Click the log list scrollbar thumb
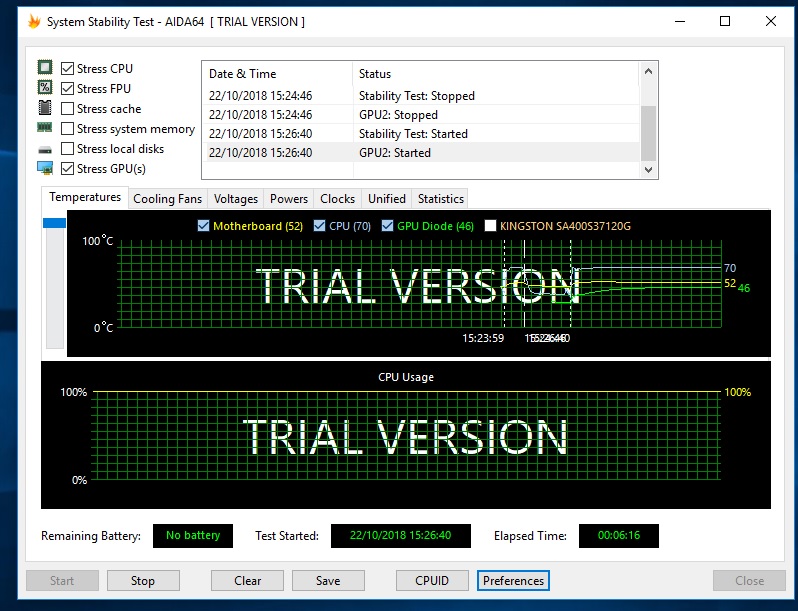 [648, 133]
